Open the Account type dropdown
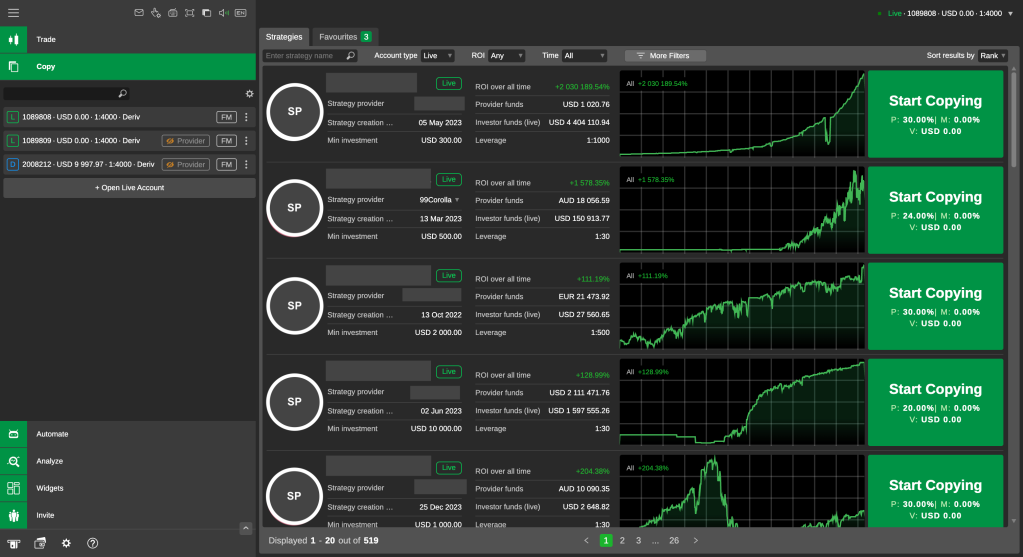1023x557 pixels. coord(437,55)
